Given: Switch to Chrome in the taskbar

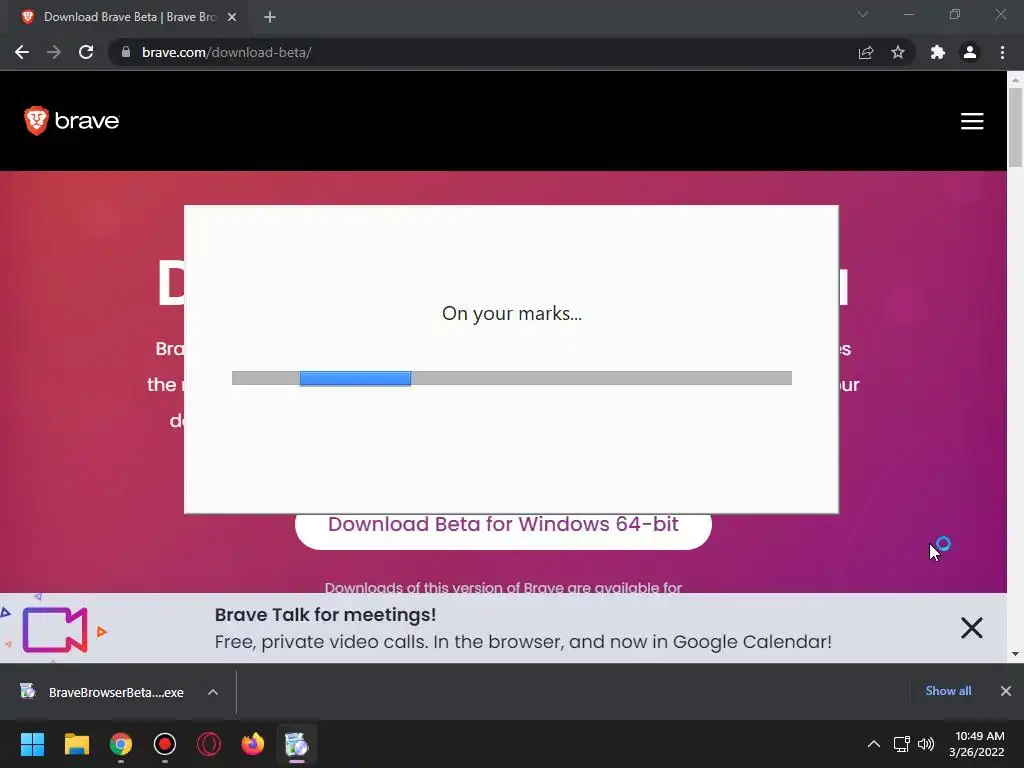Looking at the screenshot, I should [x=121, y=744].
